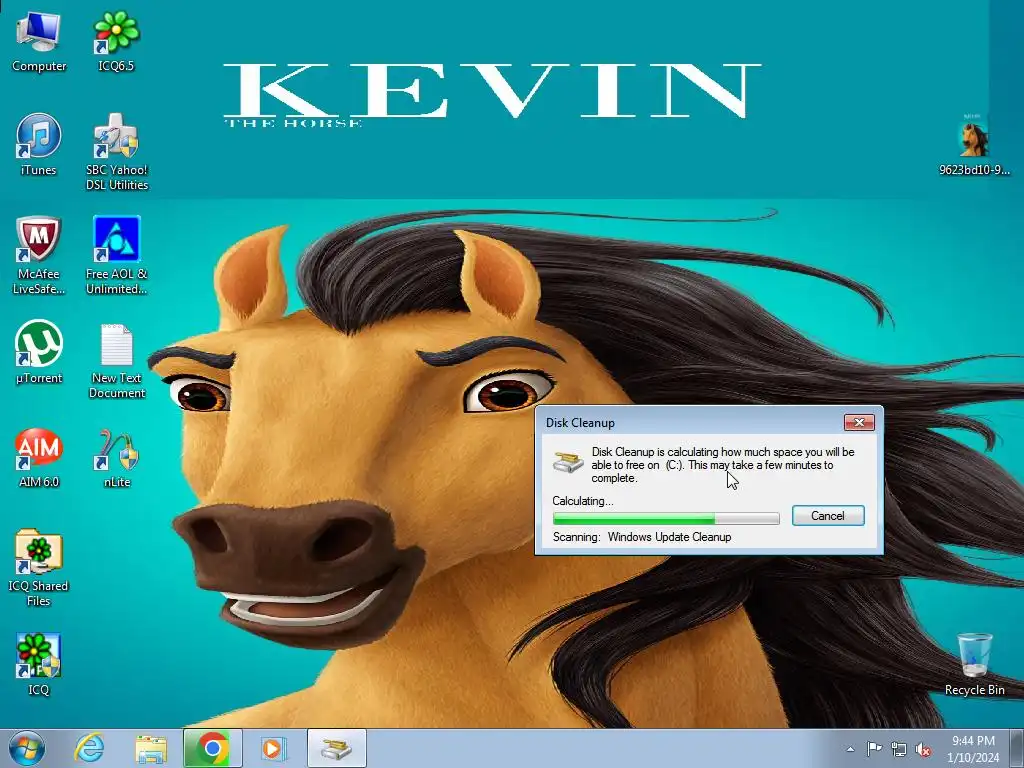Launch Internet Explorer from taskbar

tap(89, 748)
